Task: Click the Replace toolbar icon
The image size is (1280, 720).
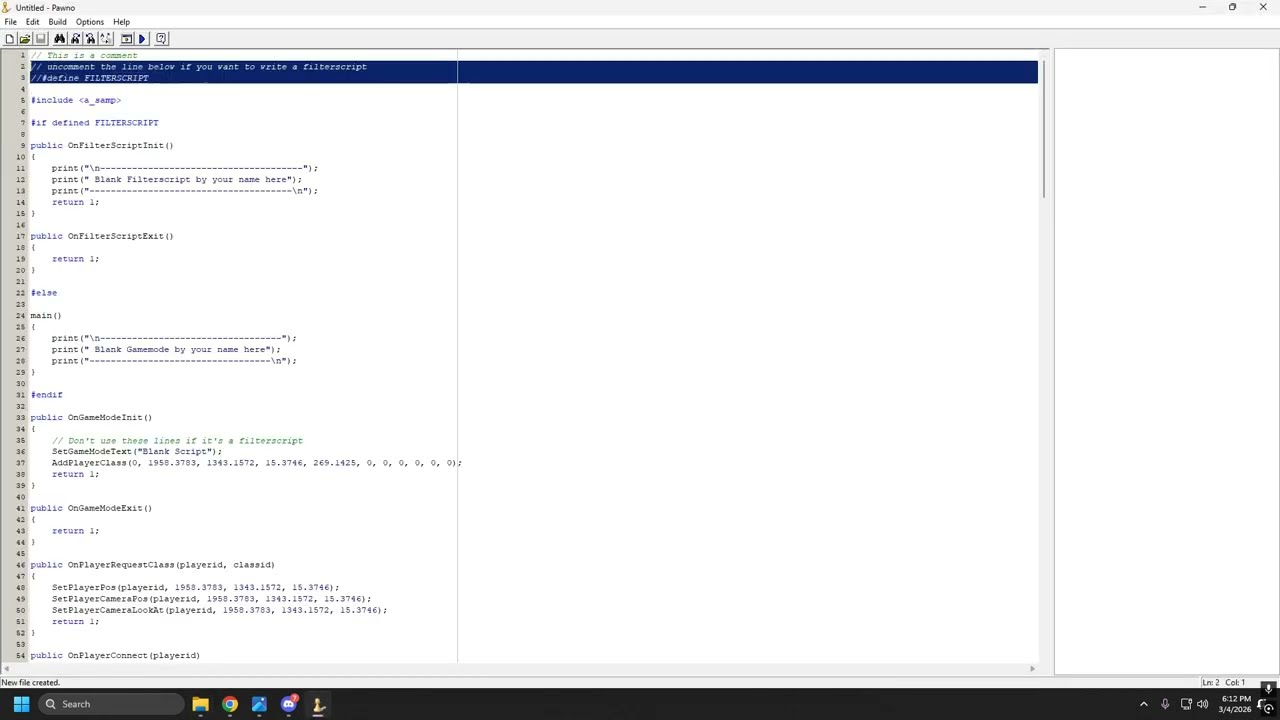Action: pyautogui.click(x=106, y=39)
